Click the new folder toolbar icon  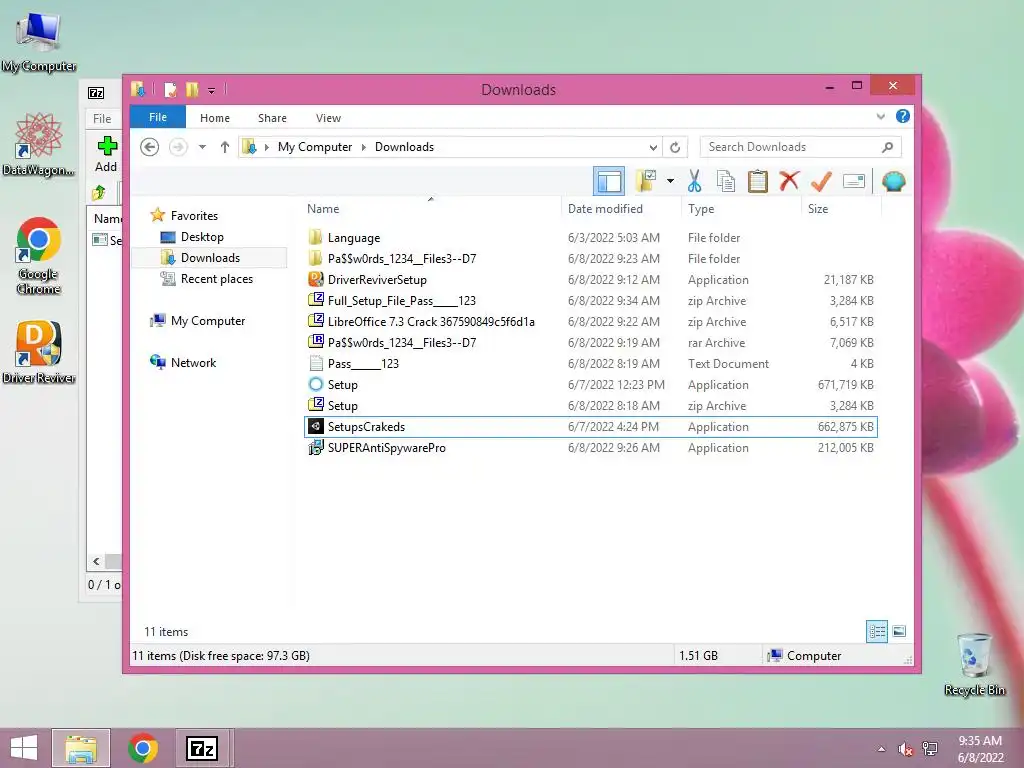(646, 181)
